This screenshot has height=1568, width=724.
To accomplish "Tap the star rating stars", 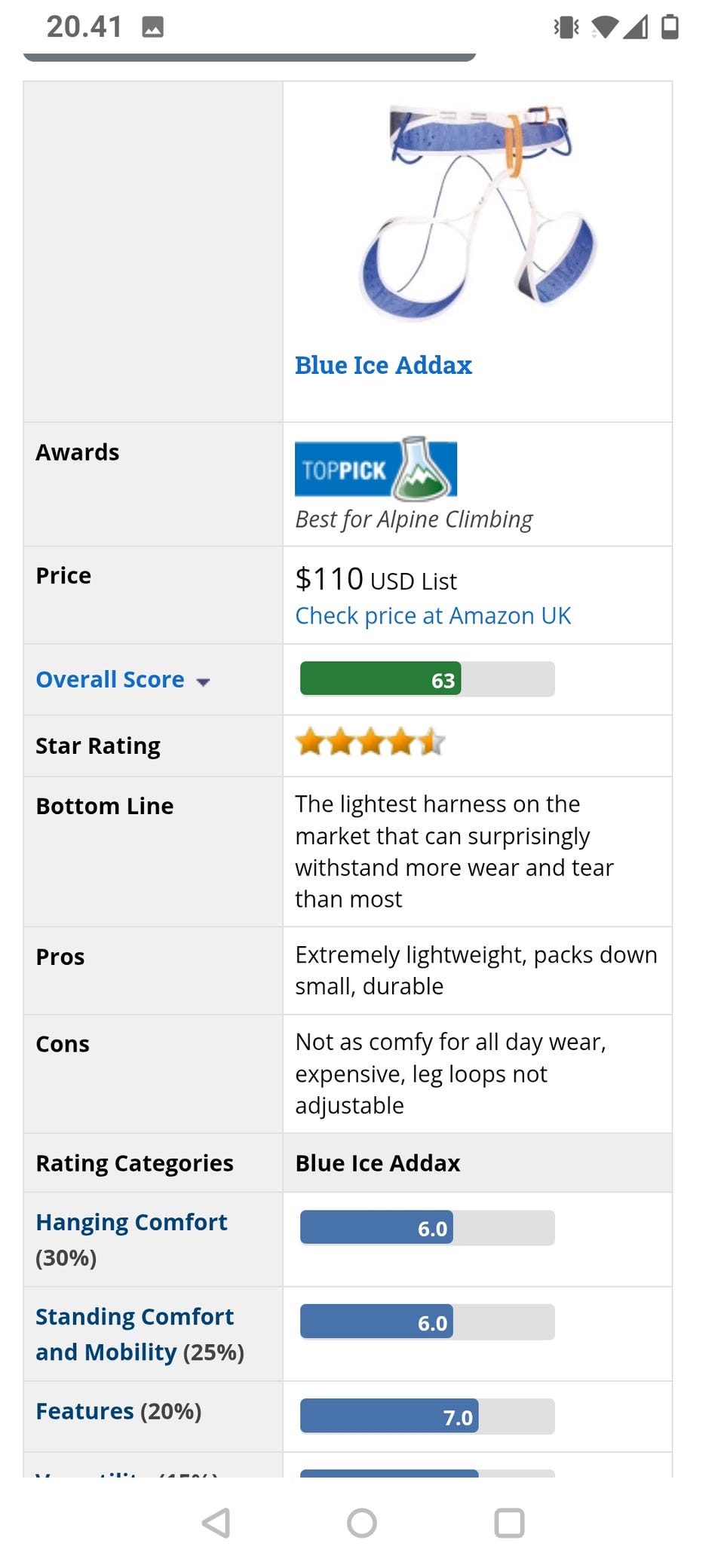I will [x=370, y=743].
